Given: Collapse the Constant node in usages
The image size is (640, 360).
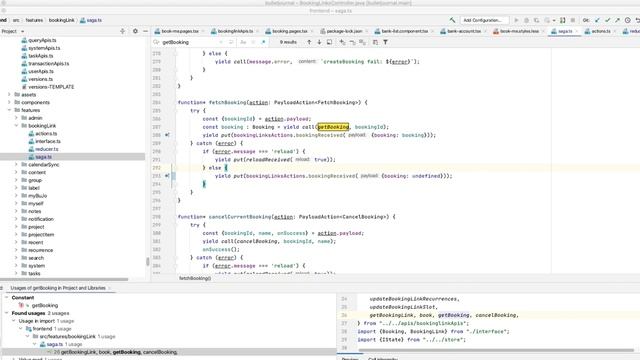Looking at the screenshot, I should point(7,298).
